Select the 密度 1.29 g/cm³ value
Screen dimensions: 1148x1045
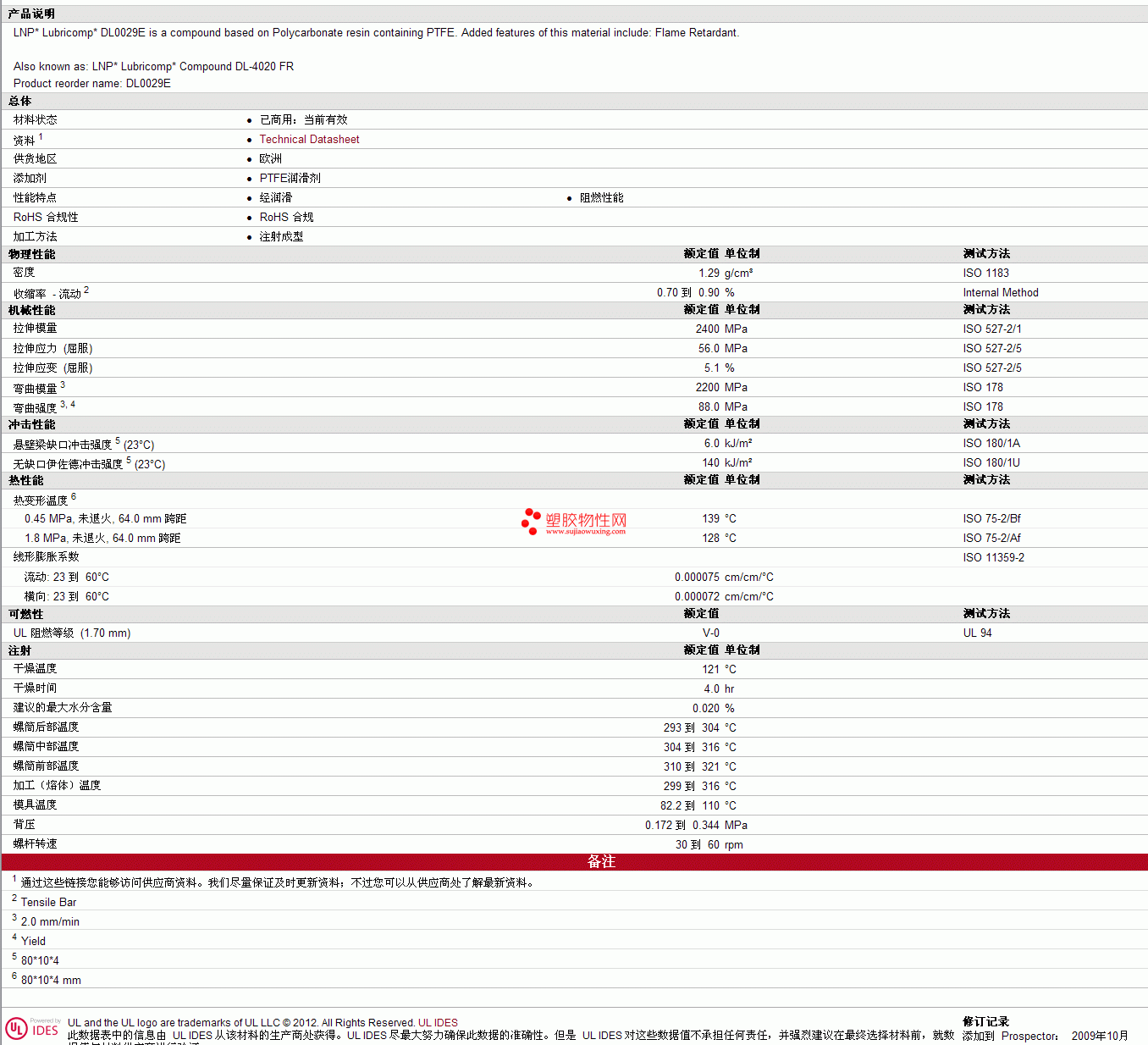726,273
